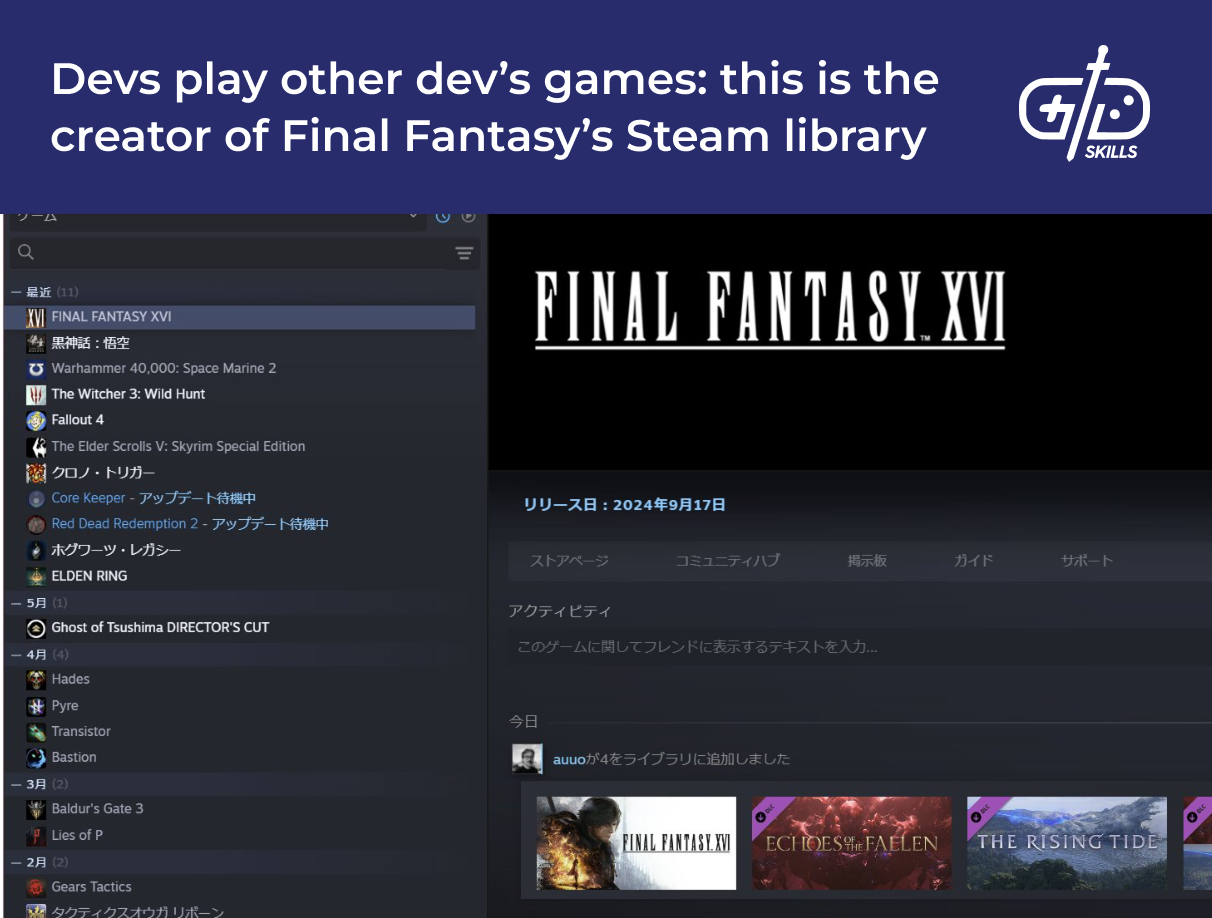Click the Hades game icon

pyautogui.click(x=36, y=680)
